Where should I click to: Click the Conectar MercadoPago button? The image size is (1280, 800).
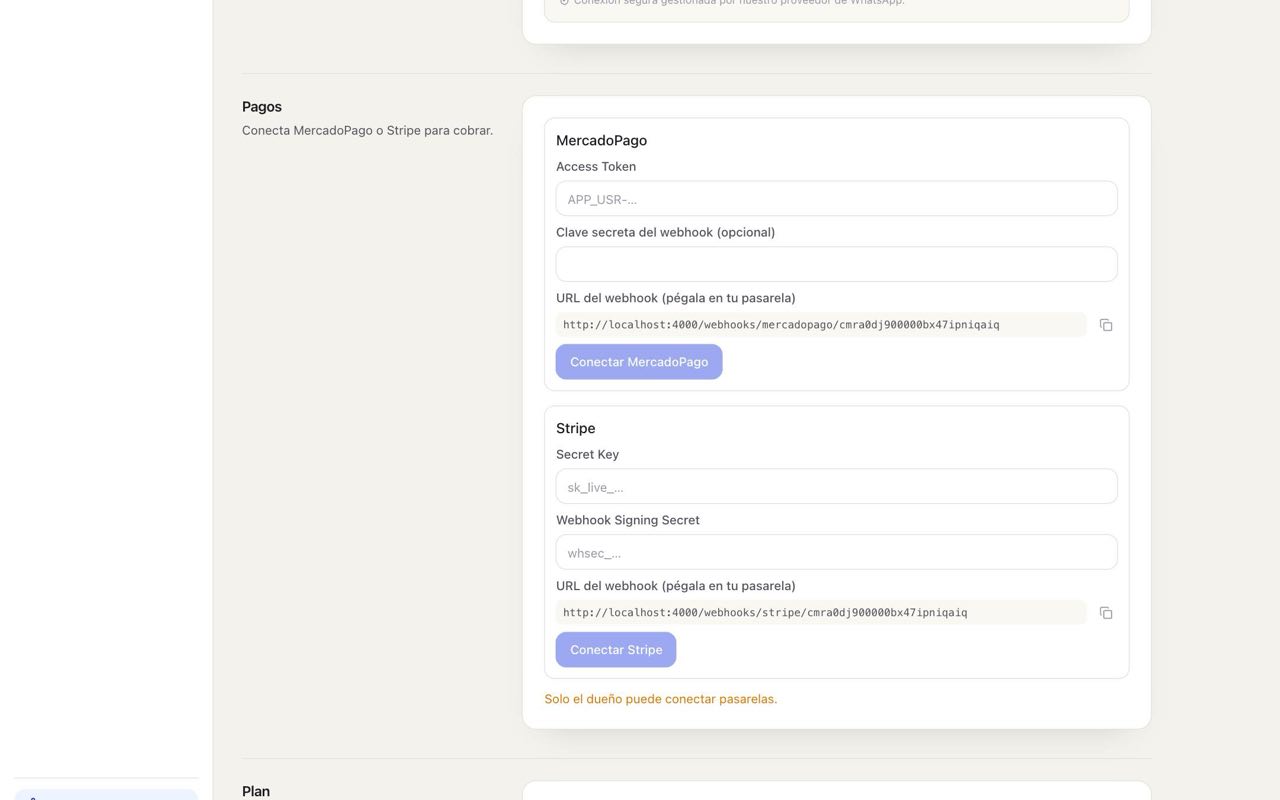tap(639, 362)
